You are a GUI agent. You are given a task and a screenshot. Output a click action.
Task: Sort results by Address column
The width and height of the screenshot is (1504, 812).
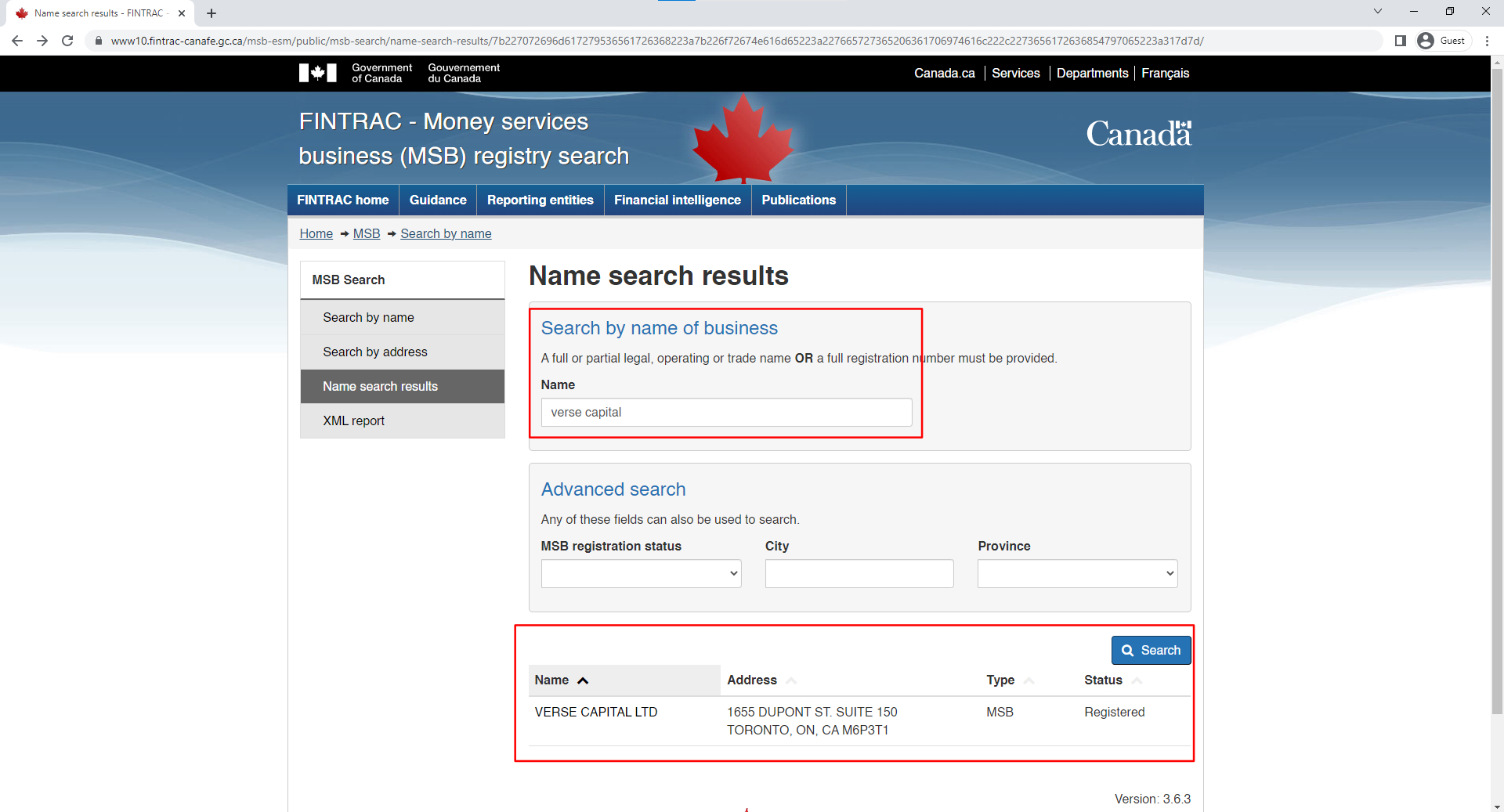(x=752, y=680)
